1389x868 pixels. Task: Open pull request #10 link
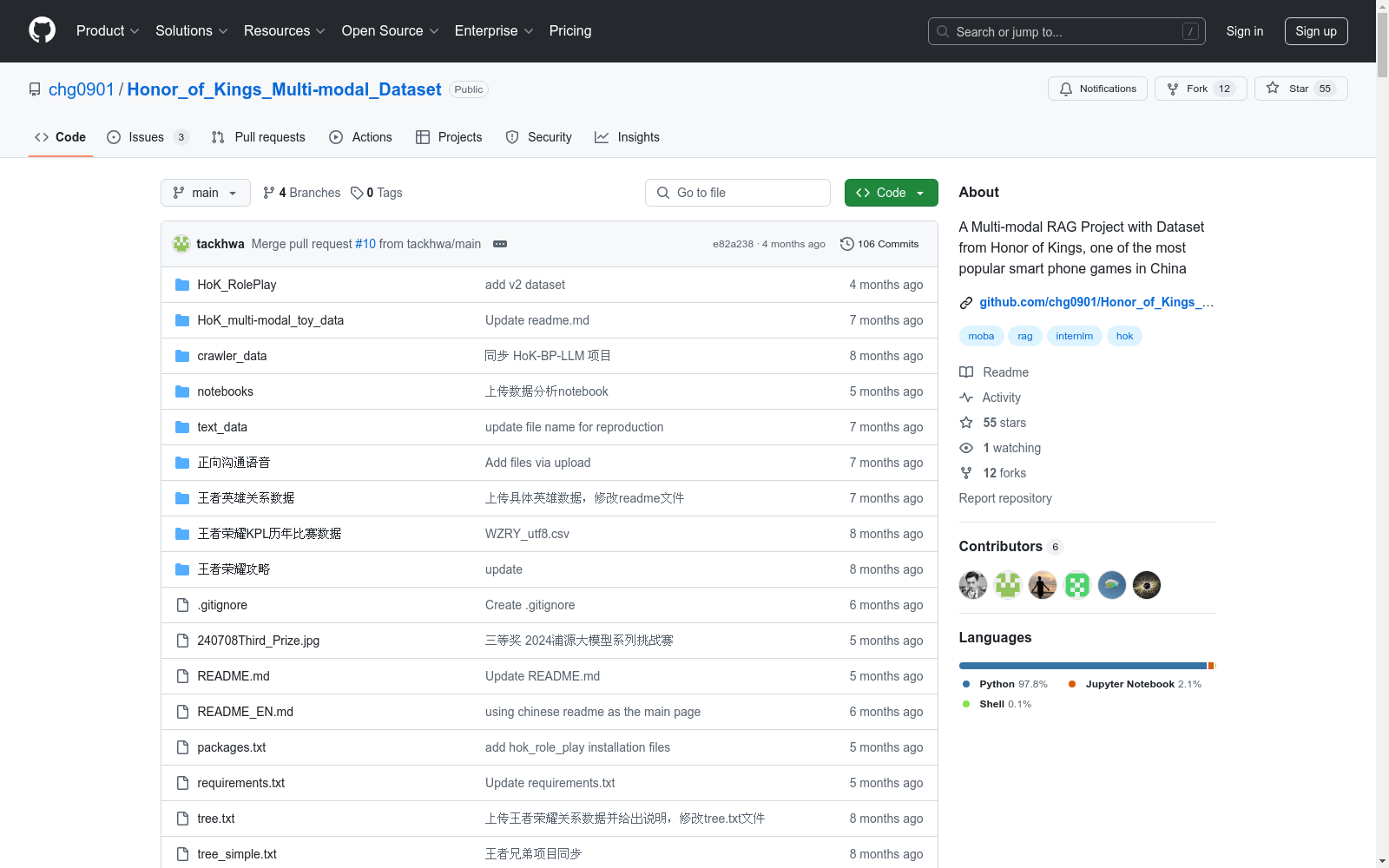365,244
